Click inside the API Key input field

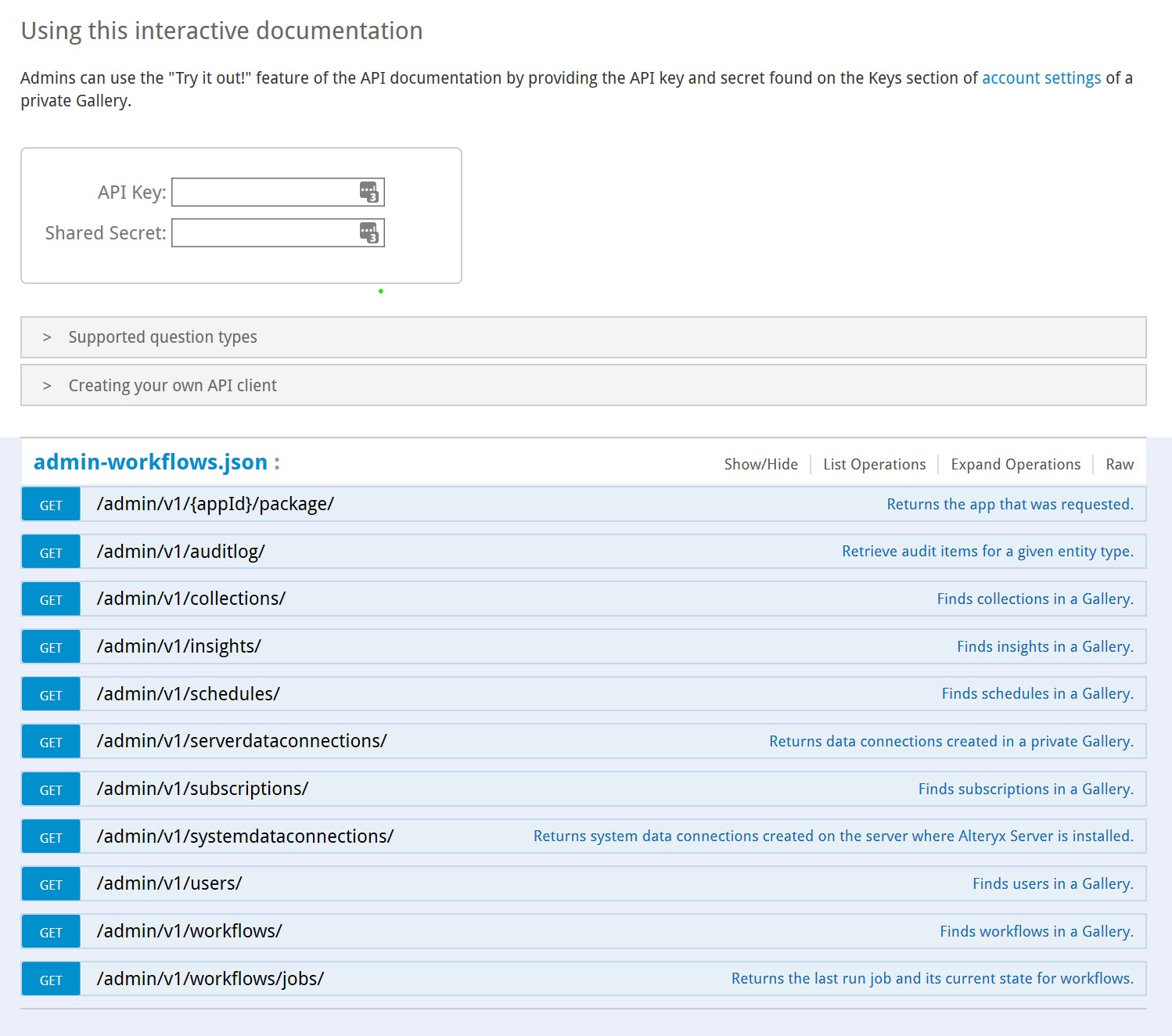(266, 192)
